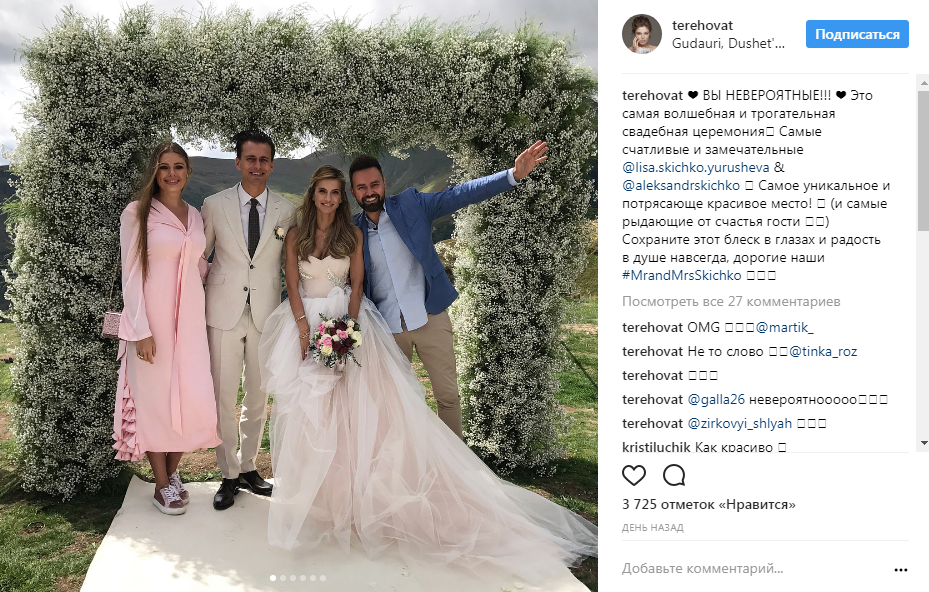
Task: Open the @martik_ mention in comments
Action: point(784,327)
